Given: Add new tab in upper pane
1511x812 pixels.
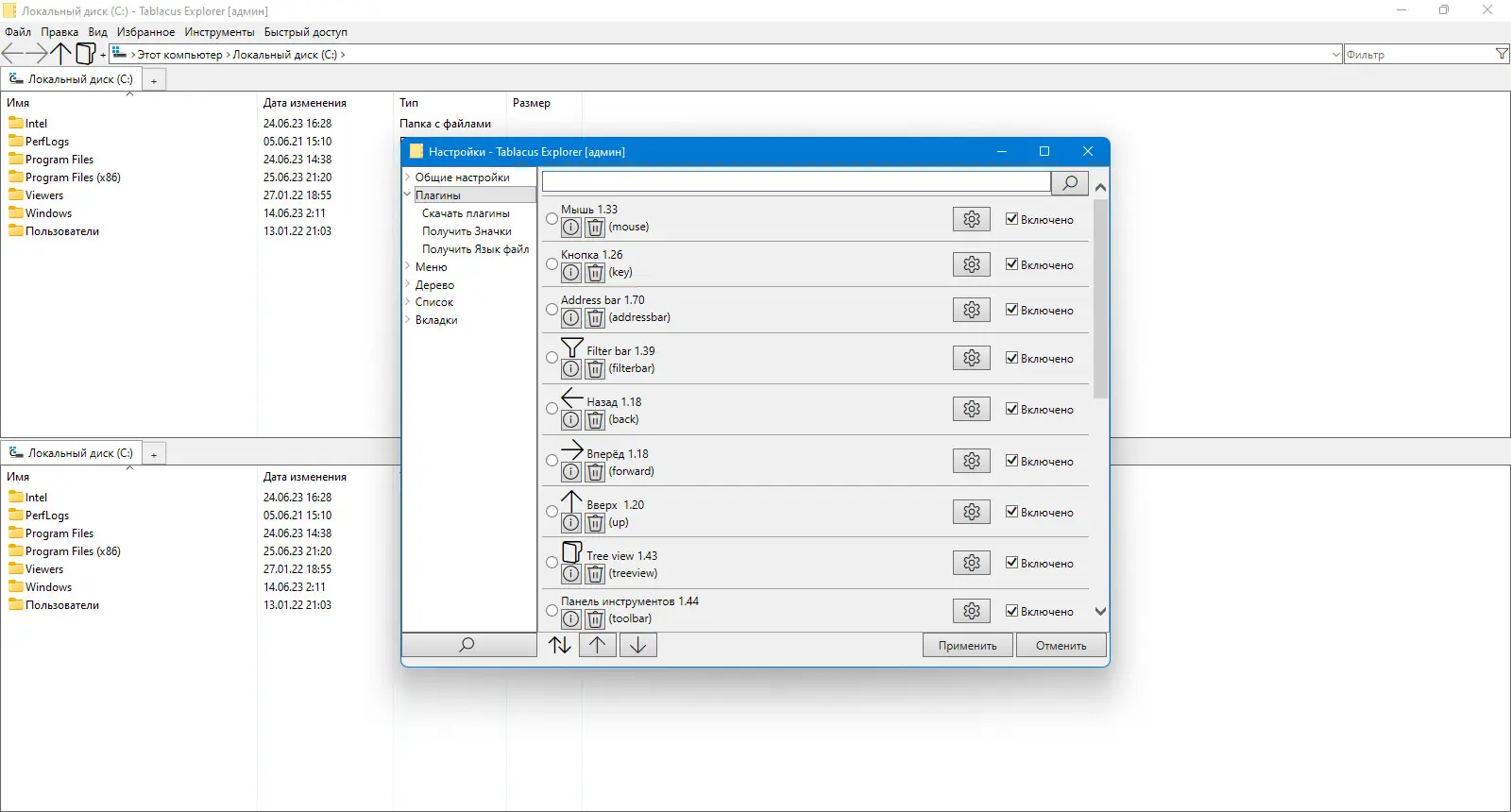Looking at the screenshot, I should [154, 80].
